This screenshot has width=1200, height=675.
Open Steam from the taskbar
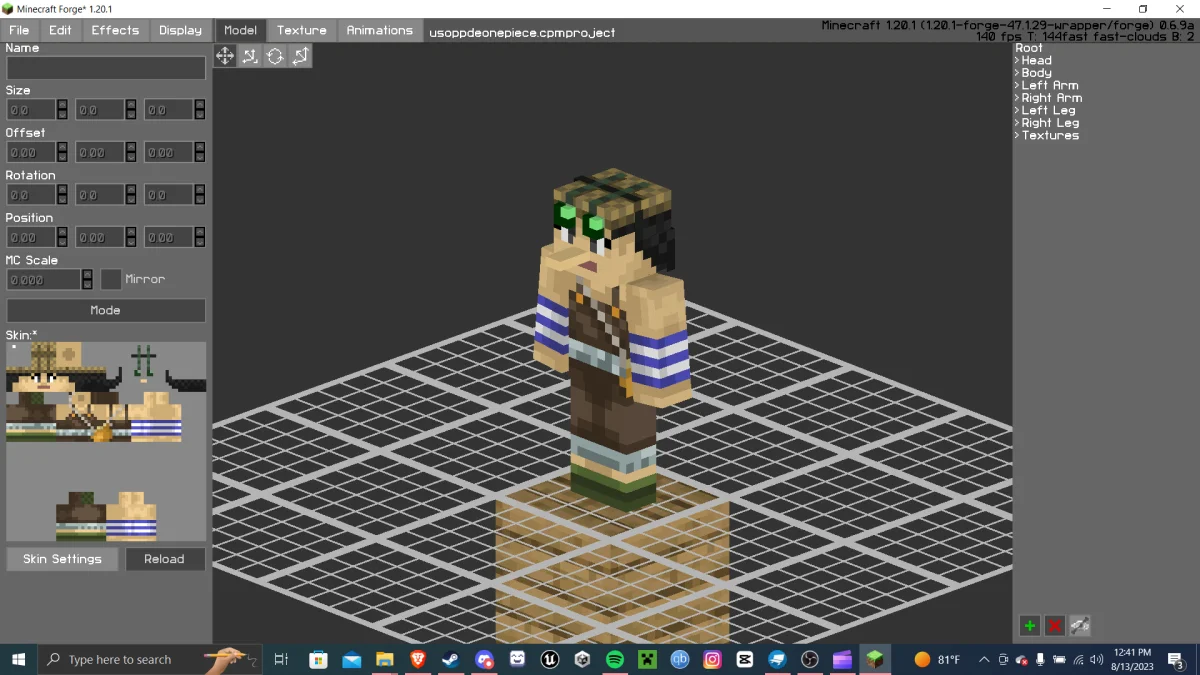(450, 659)
